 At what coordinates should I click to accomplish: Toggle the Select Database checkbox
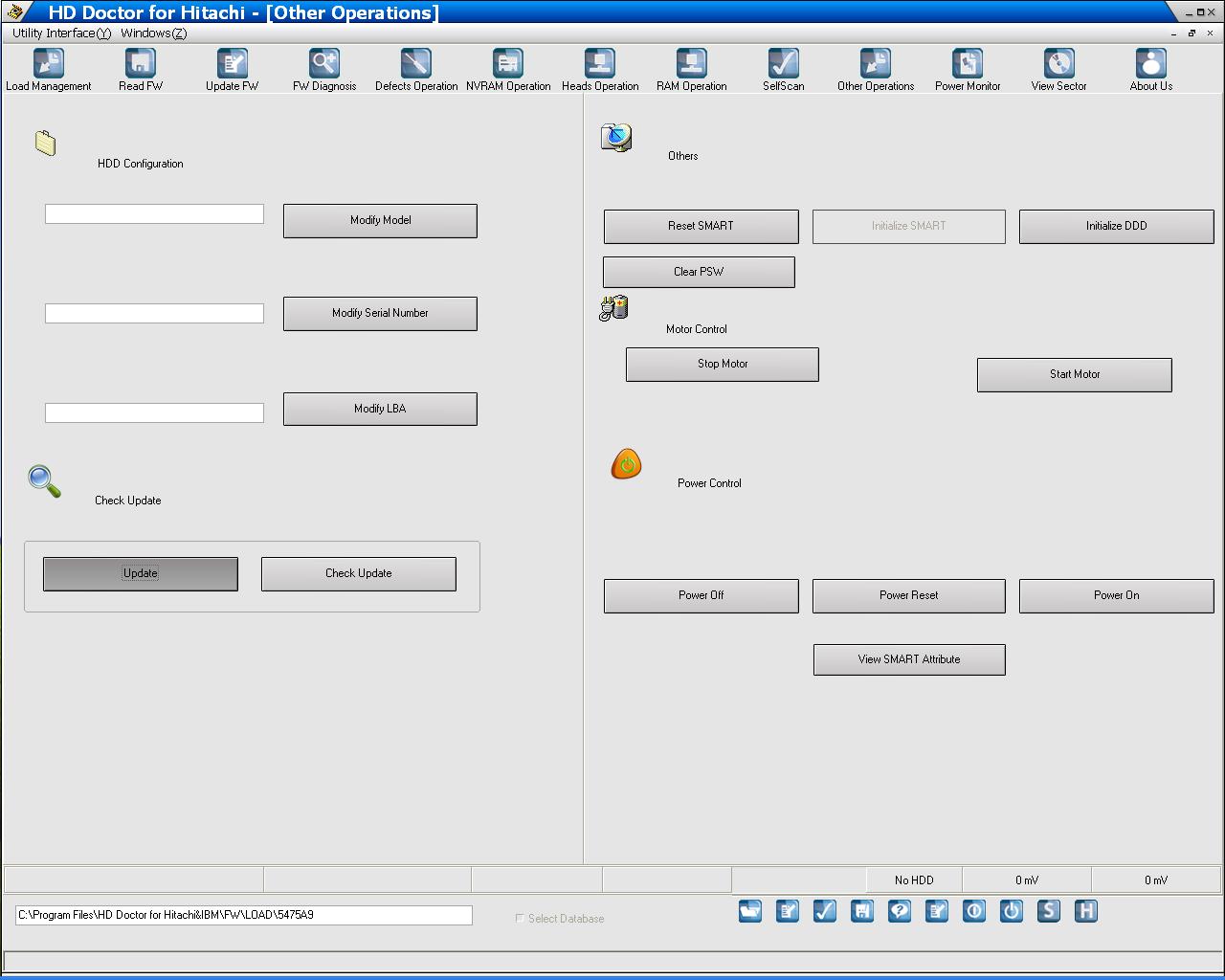(520, 919)
